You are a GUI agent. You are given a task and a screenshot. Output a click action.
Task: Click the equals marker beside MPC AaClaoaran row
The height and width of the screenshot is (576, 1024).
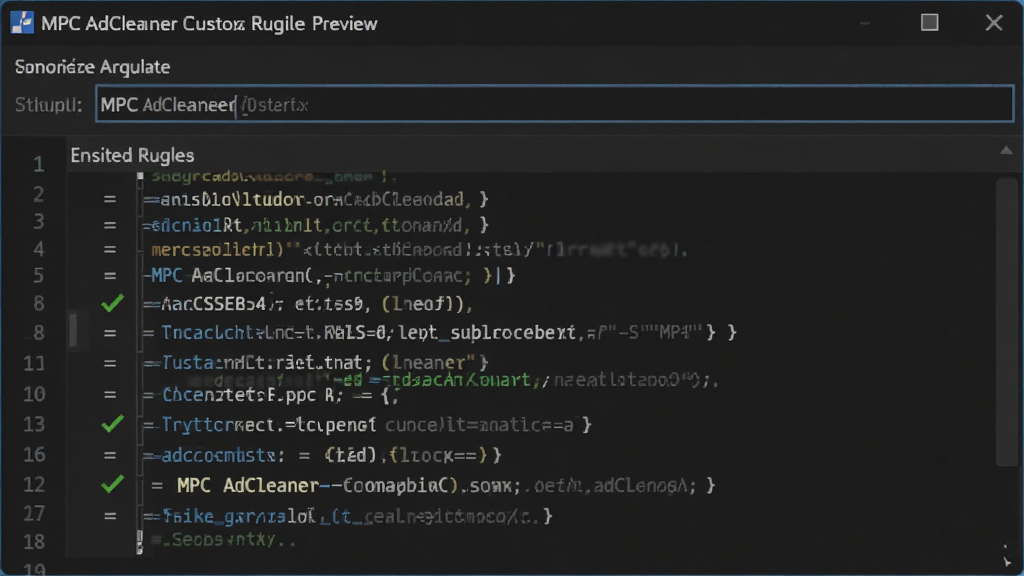[110, 276]
